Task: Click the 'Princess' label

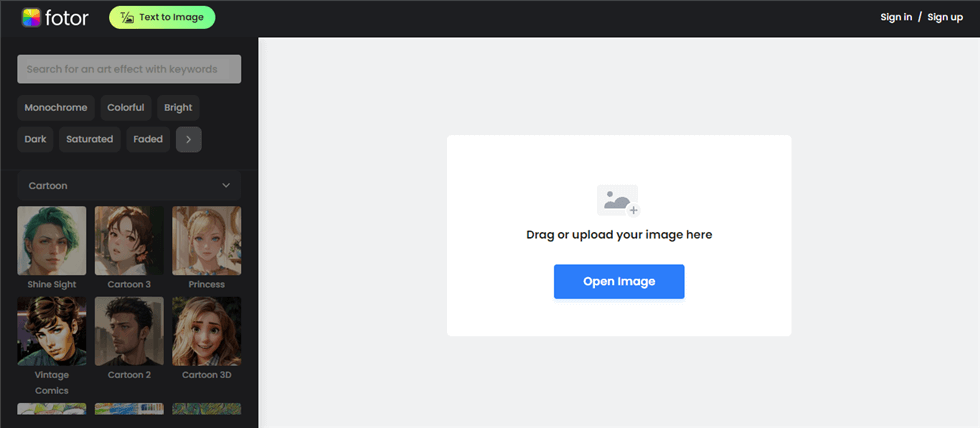Action: click(x=206, y=284)
